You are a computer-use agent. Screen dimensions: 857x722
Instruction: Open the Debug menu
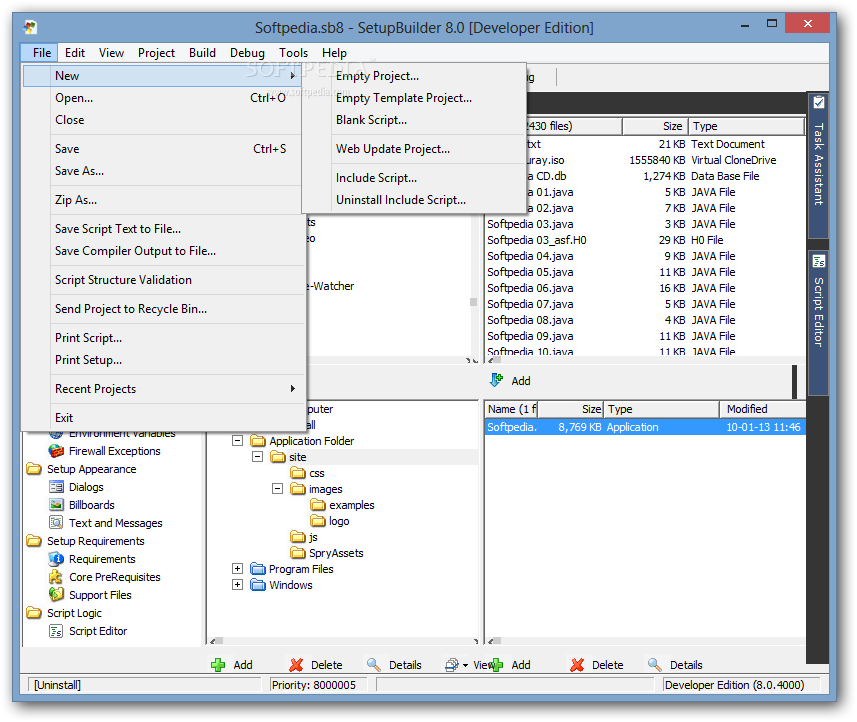click(247, 53)
